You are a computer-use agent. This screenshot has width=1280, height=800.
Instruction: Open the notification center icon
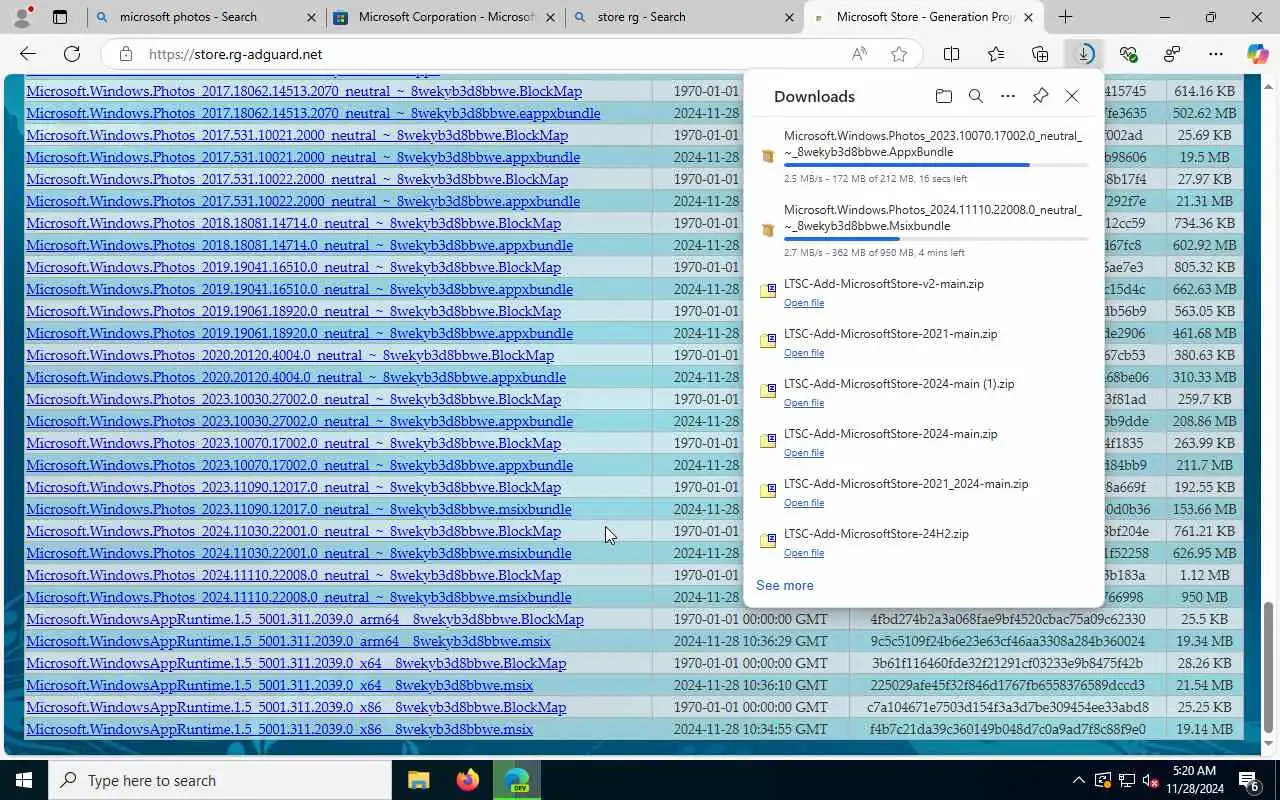point(1250,780)
